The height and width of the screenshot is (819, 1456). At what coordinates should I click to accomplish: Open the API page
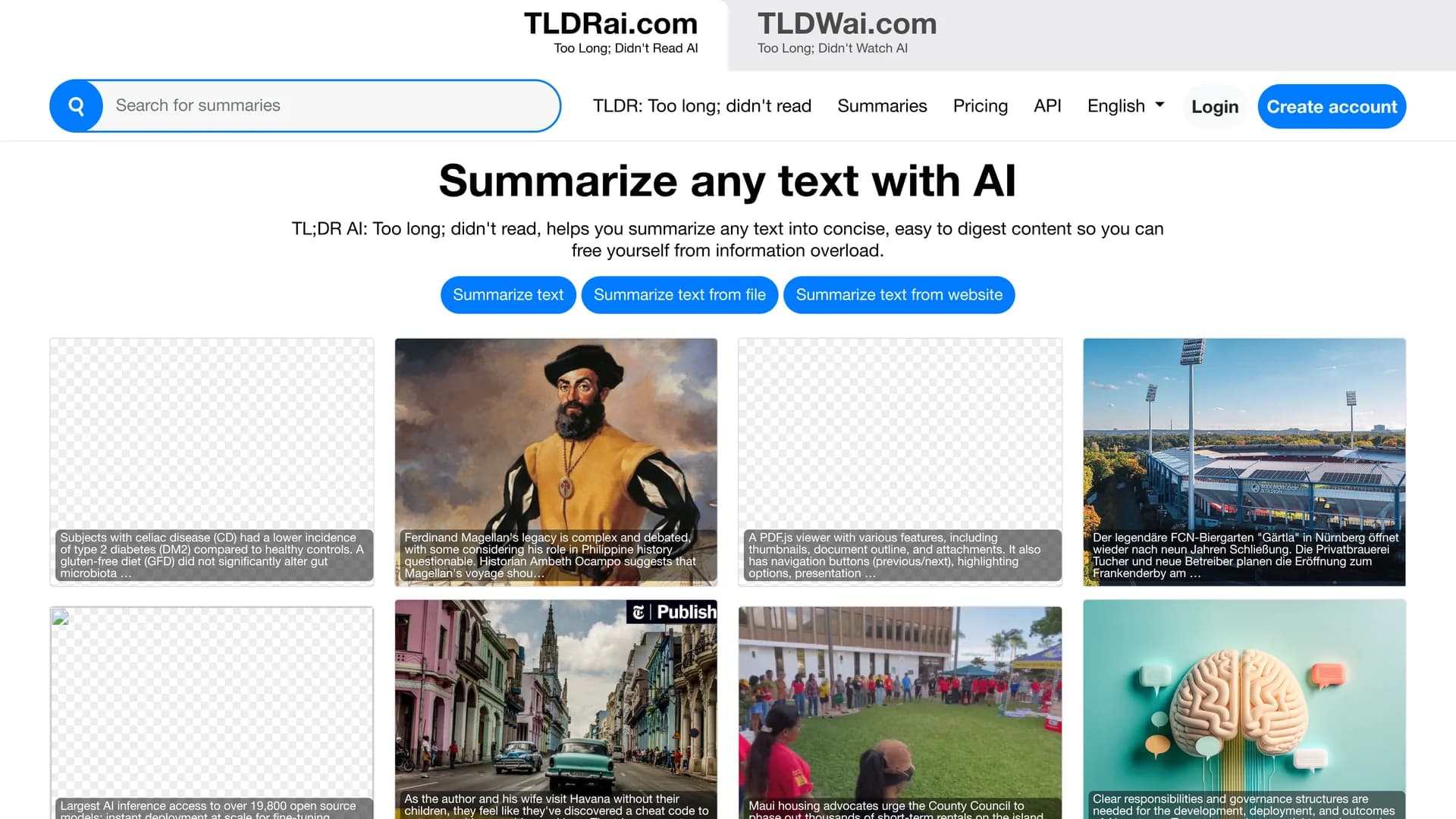click(1047, 106)
